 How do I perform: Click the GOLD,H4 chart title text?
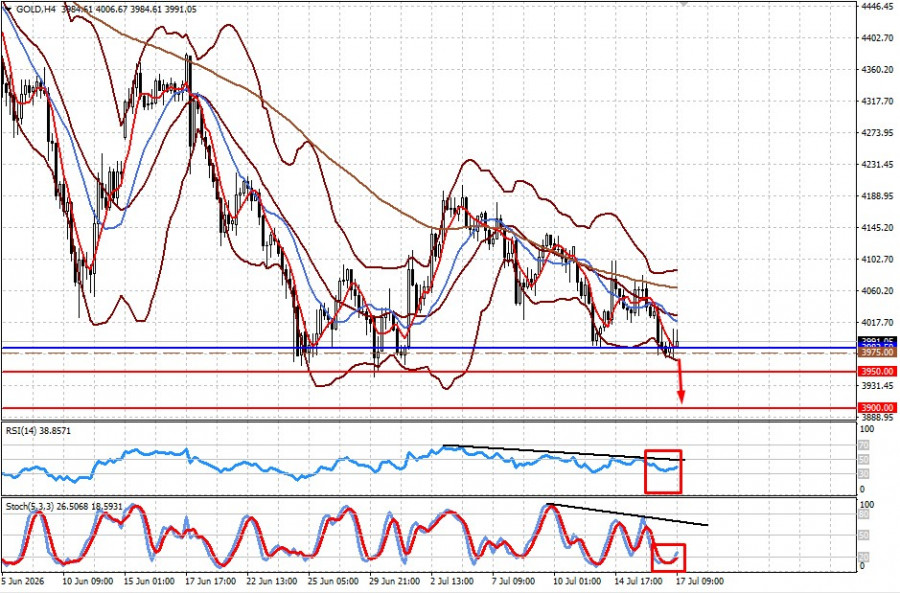pyautogui.click(x=36, y=9)
